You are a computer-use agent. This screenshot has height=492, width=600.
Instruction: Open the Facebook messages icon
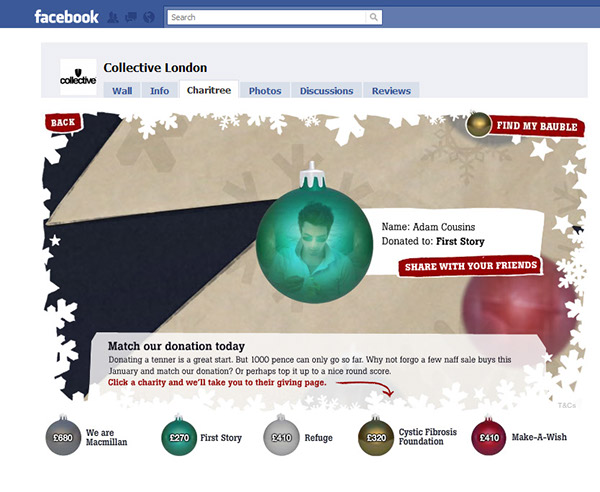pos(131,17)
